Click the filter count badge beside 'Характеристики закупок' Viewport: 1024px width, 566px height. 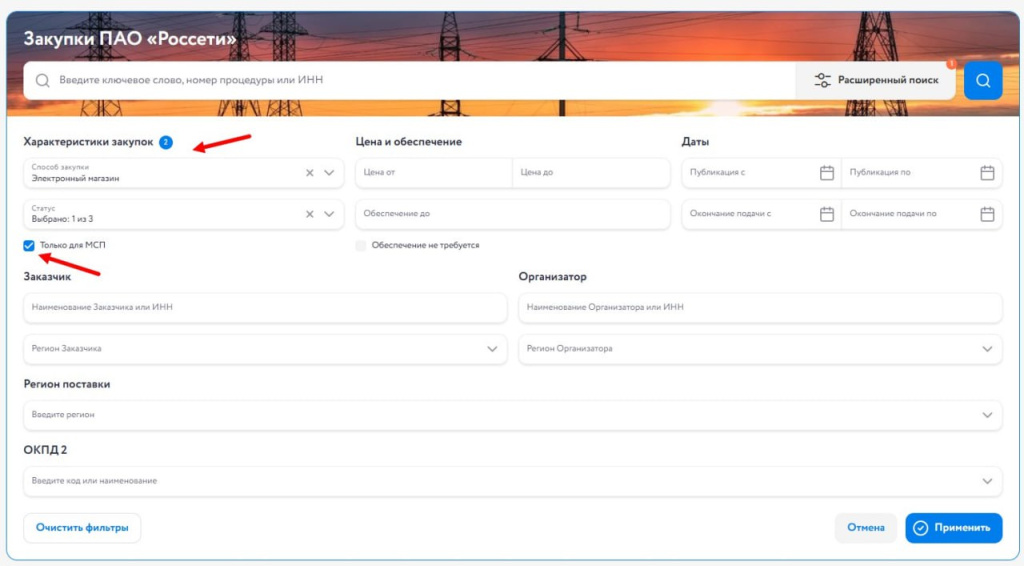point(166,142)
